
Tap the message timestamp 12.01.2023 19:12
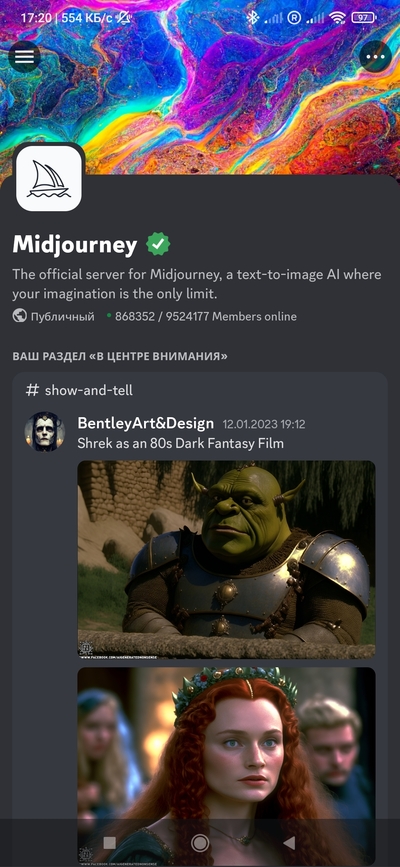(264, 425)
